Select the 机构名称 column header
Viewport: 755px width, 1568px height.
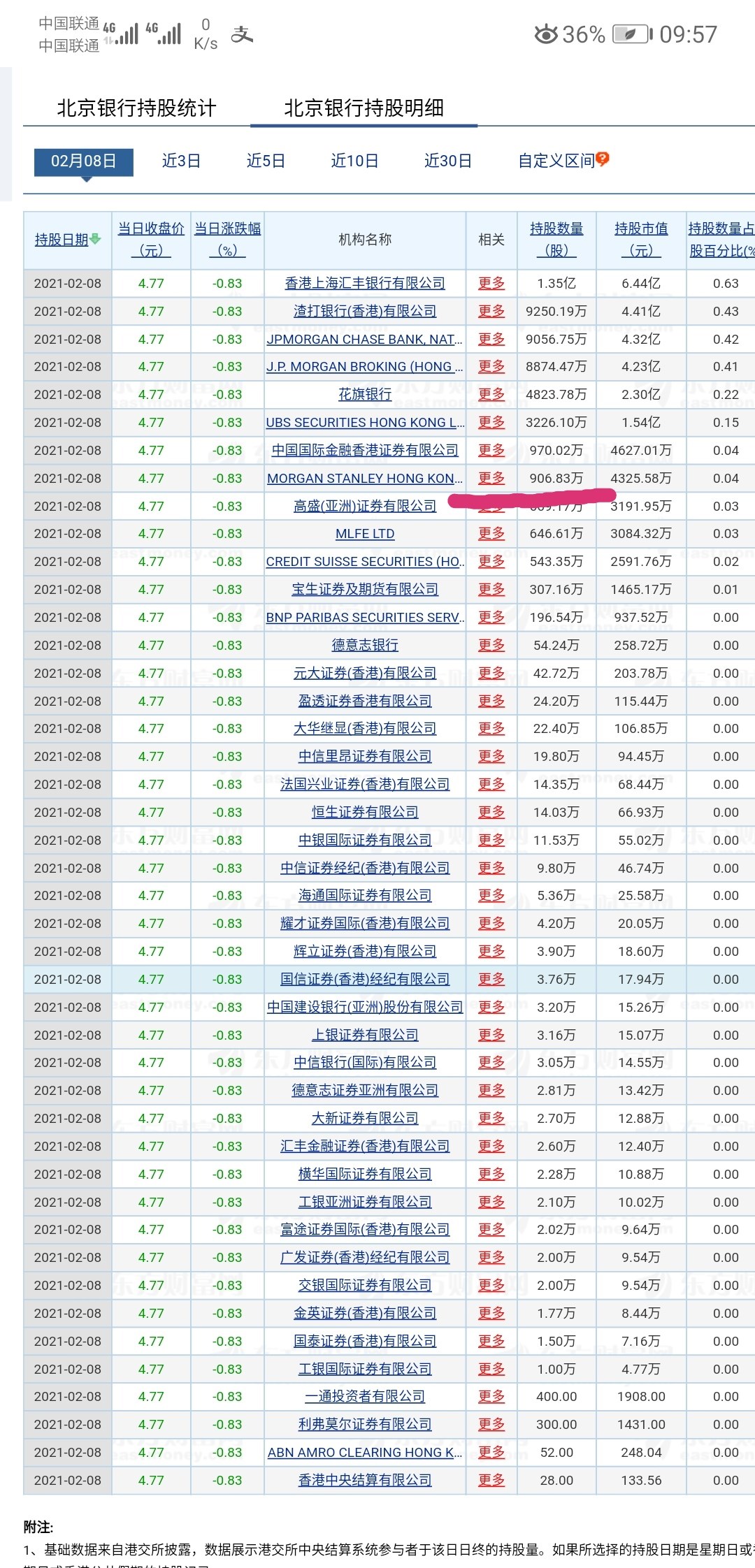tap(365, 240)
